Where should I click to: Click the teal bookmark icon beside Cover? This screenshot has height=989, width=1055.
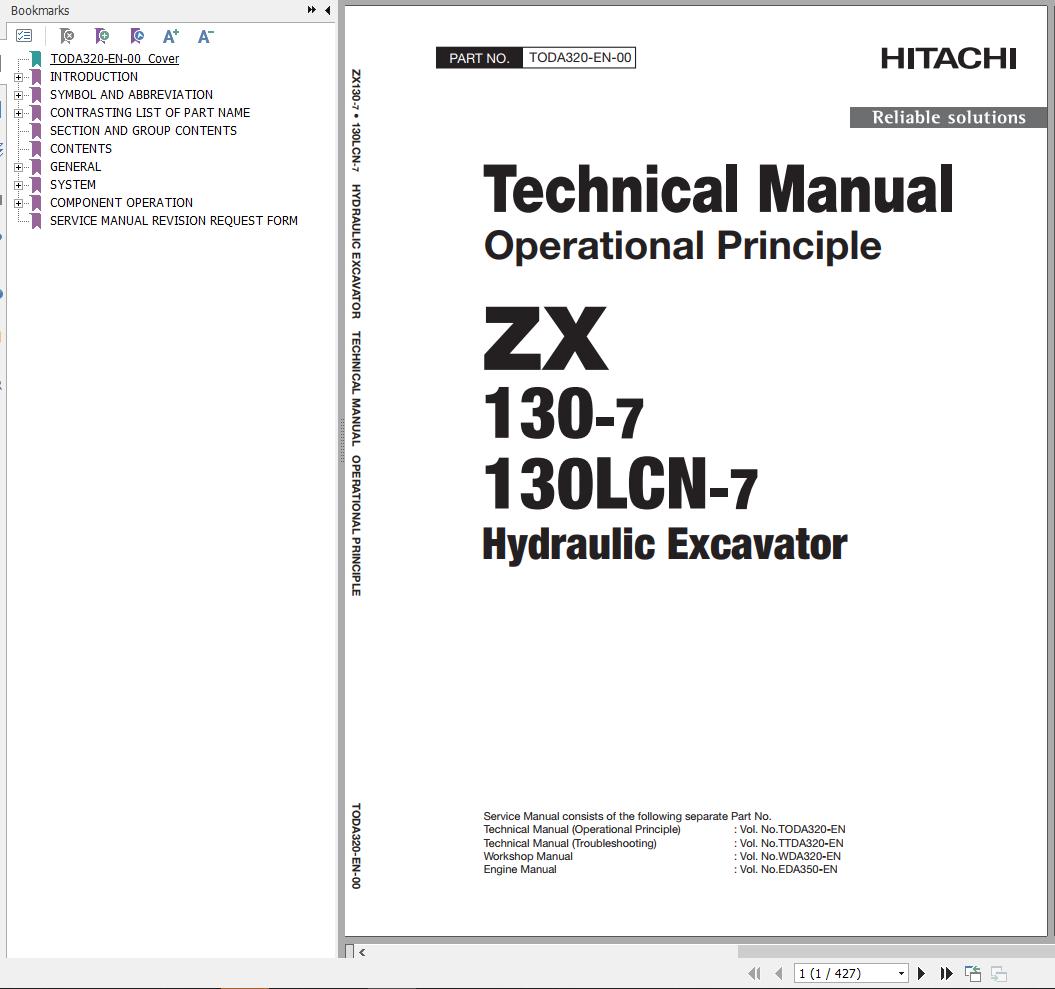pyautogui.click(x=36, y=59)
